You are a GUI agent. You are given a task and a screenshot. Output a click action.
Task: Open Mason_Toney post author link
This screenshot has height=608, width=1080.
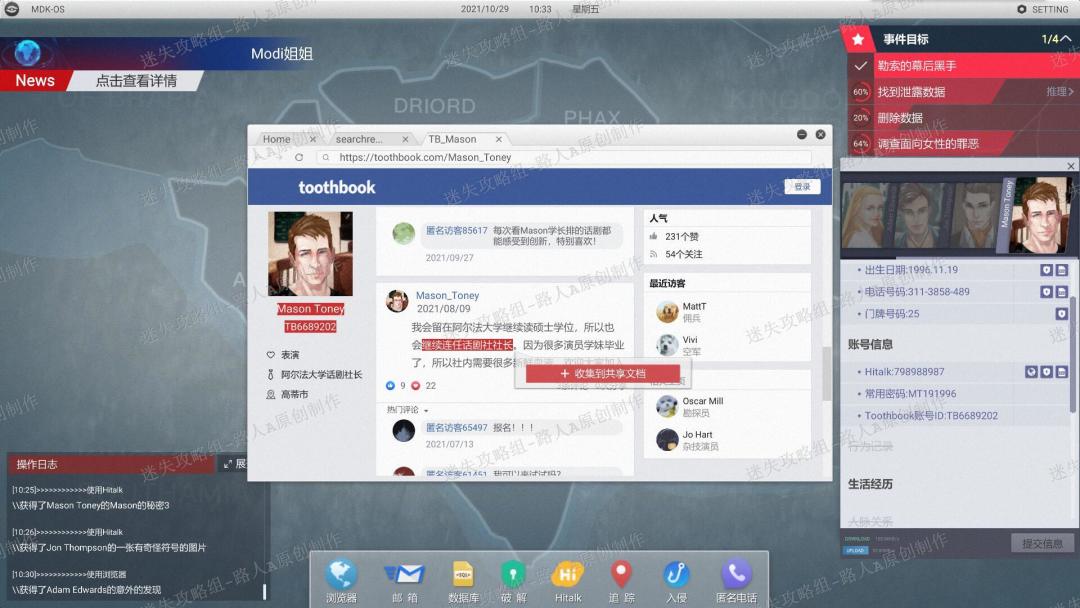(x=447, y=295)
